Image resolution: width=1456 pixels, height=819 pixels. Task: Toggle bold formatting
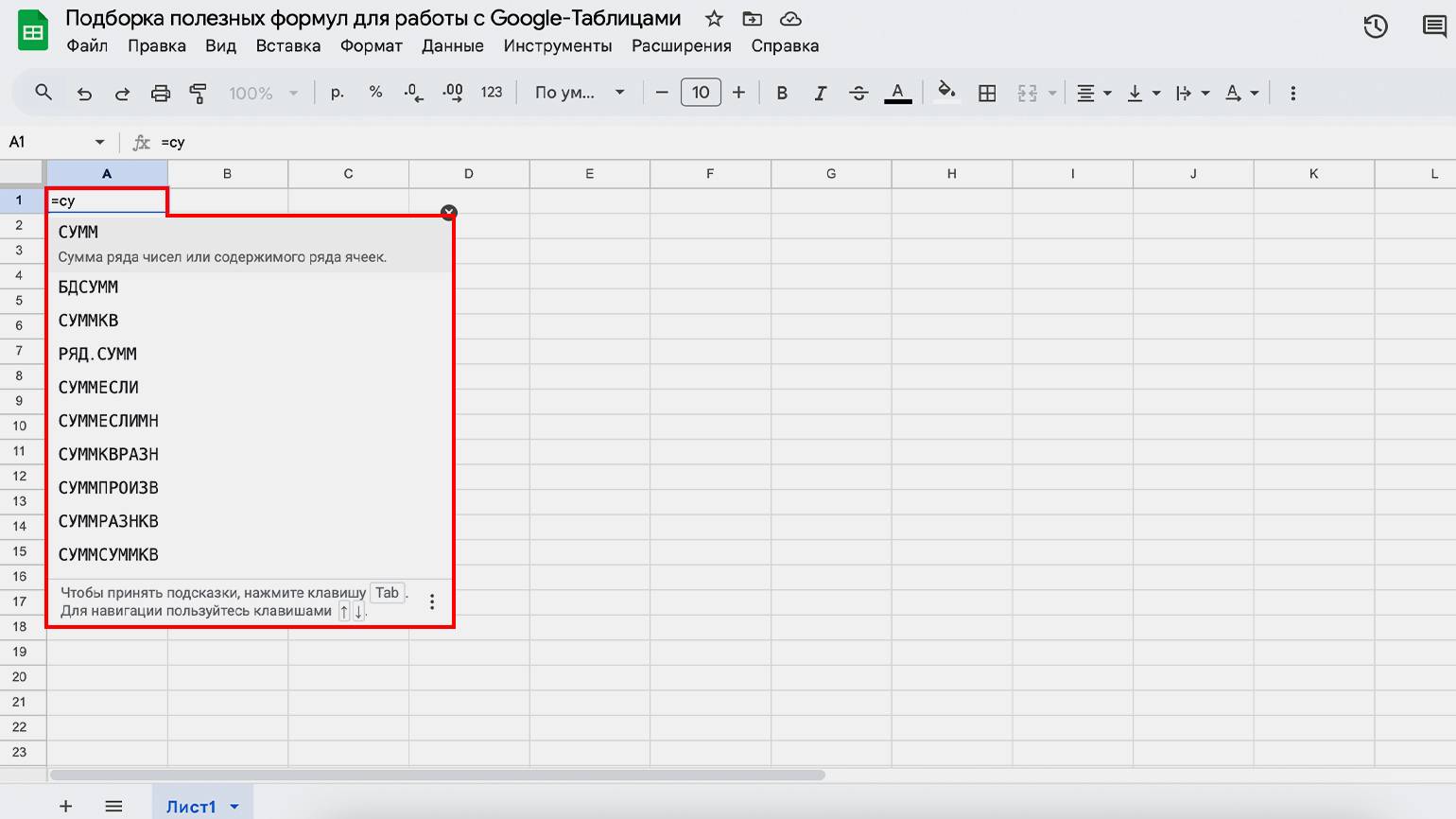click(x=782, y=93)
